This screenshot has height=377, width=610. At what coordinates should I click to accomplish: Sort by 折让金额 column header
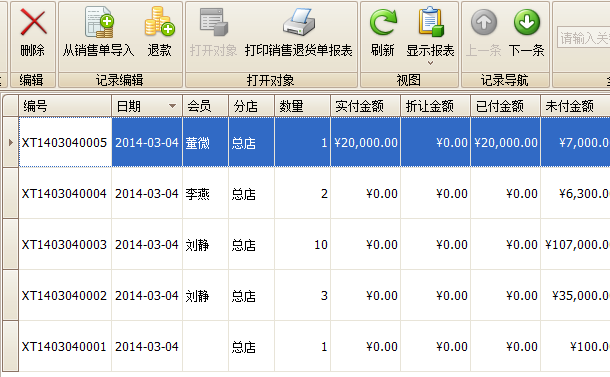tap(436, 106)
